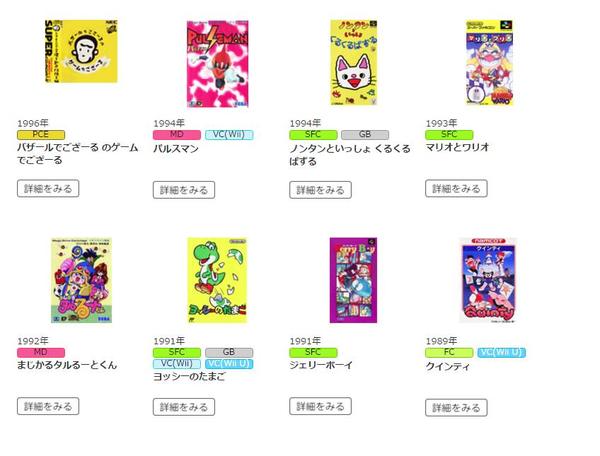Select the Nontan white cat cover image
Image resolution: width=600 pixels, height=456 pixels.
354,63
